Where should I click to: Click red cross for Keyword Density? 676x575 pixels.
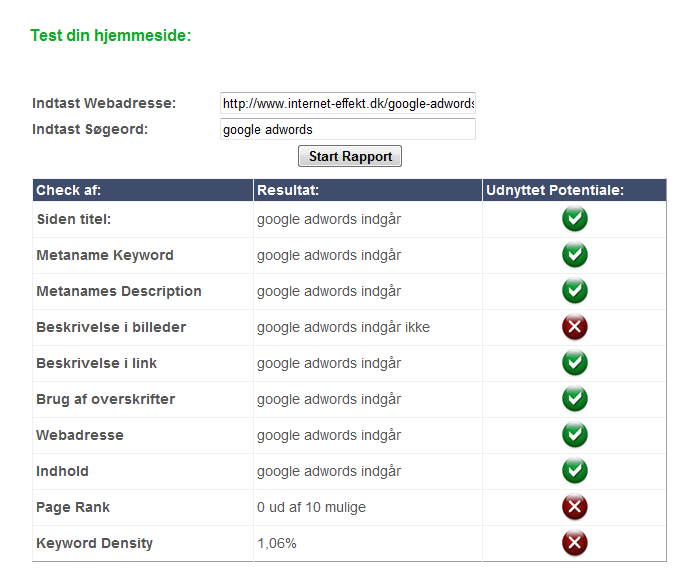[x=575, y=543]
